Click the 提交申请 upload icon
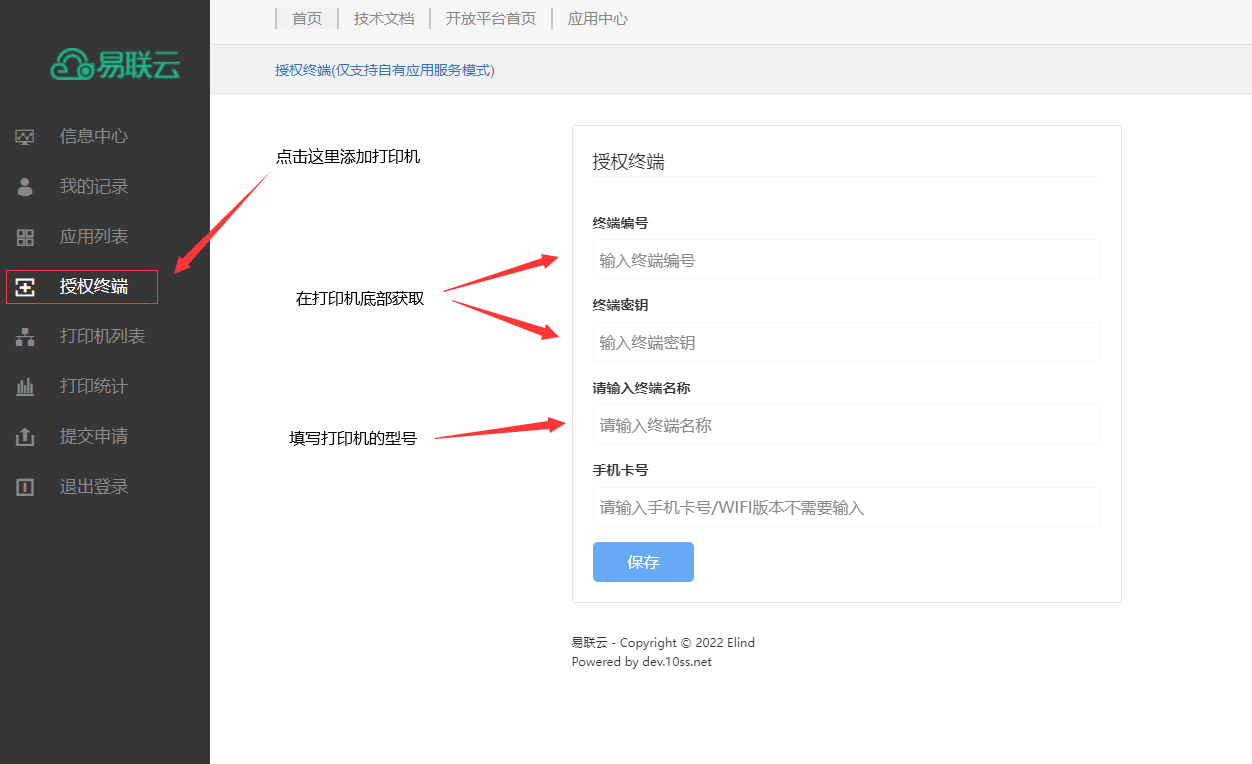 (25, 437)
